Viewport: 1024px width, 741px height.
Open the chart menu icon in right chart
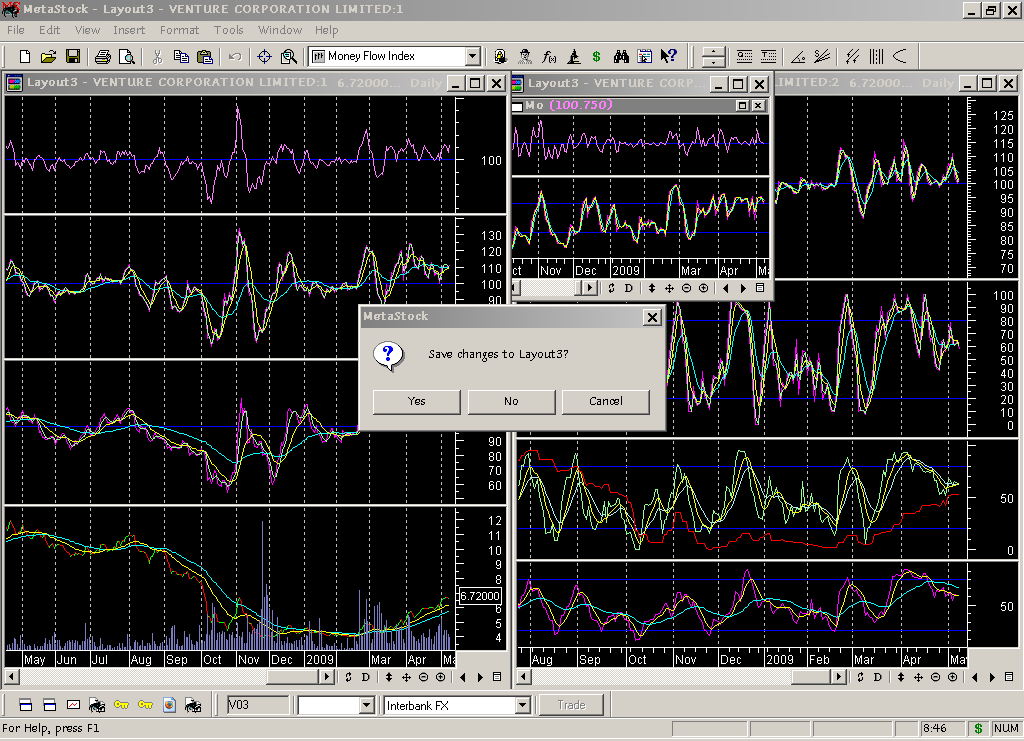pyautogui.click(x=1009, y=677)
